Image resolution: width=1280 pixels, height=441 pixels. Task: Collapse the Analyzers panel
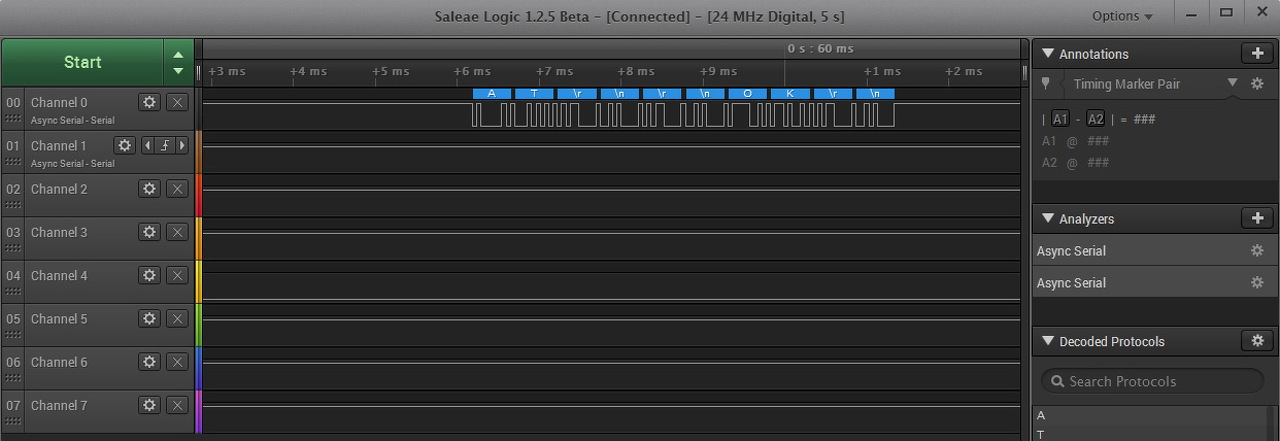pos(1048,218)
